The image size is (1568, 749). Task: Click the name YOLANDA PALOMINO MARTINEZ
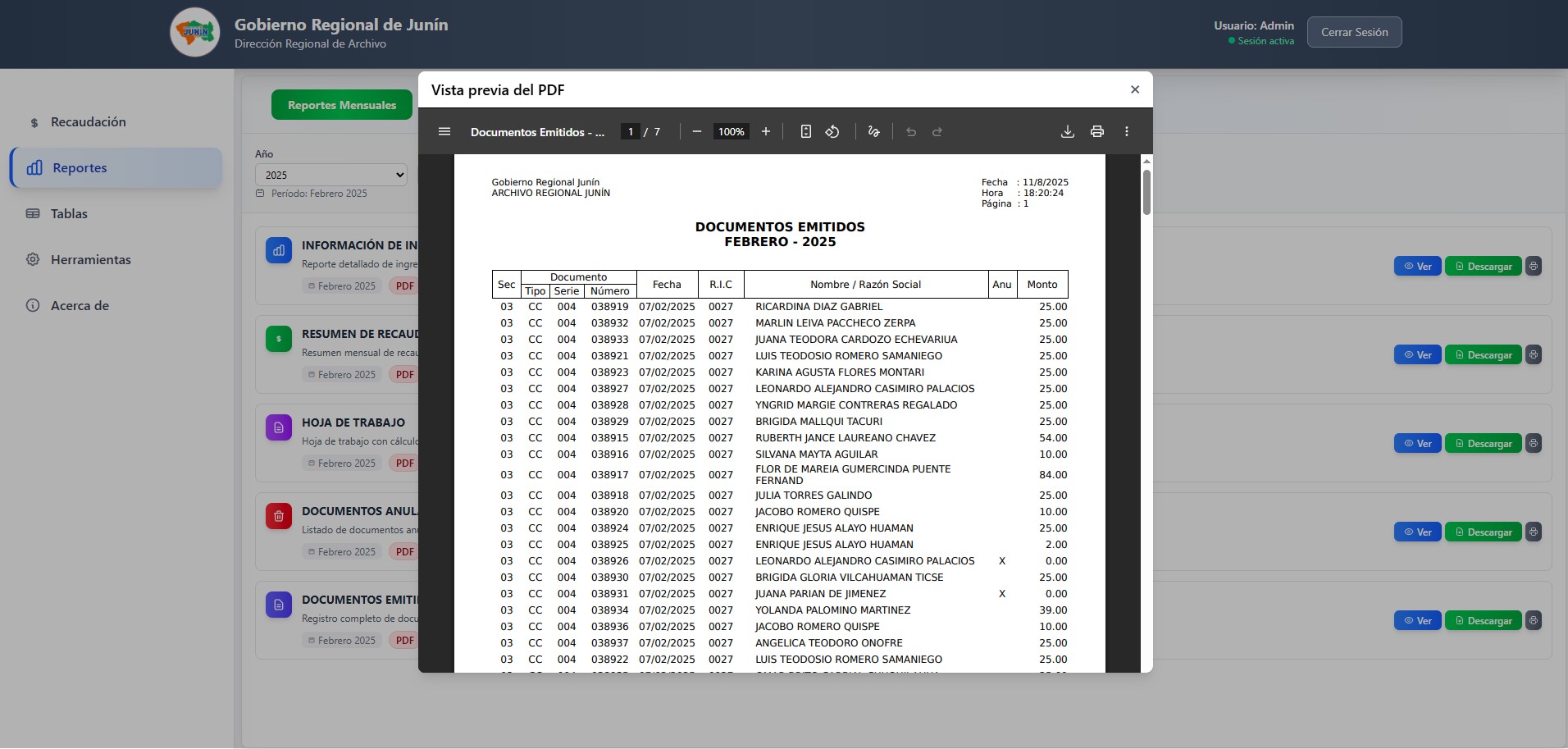(833, 610)
